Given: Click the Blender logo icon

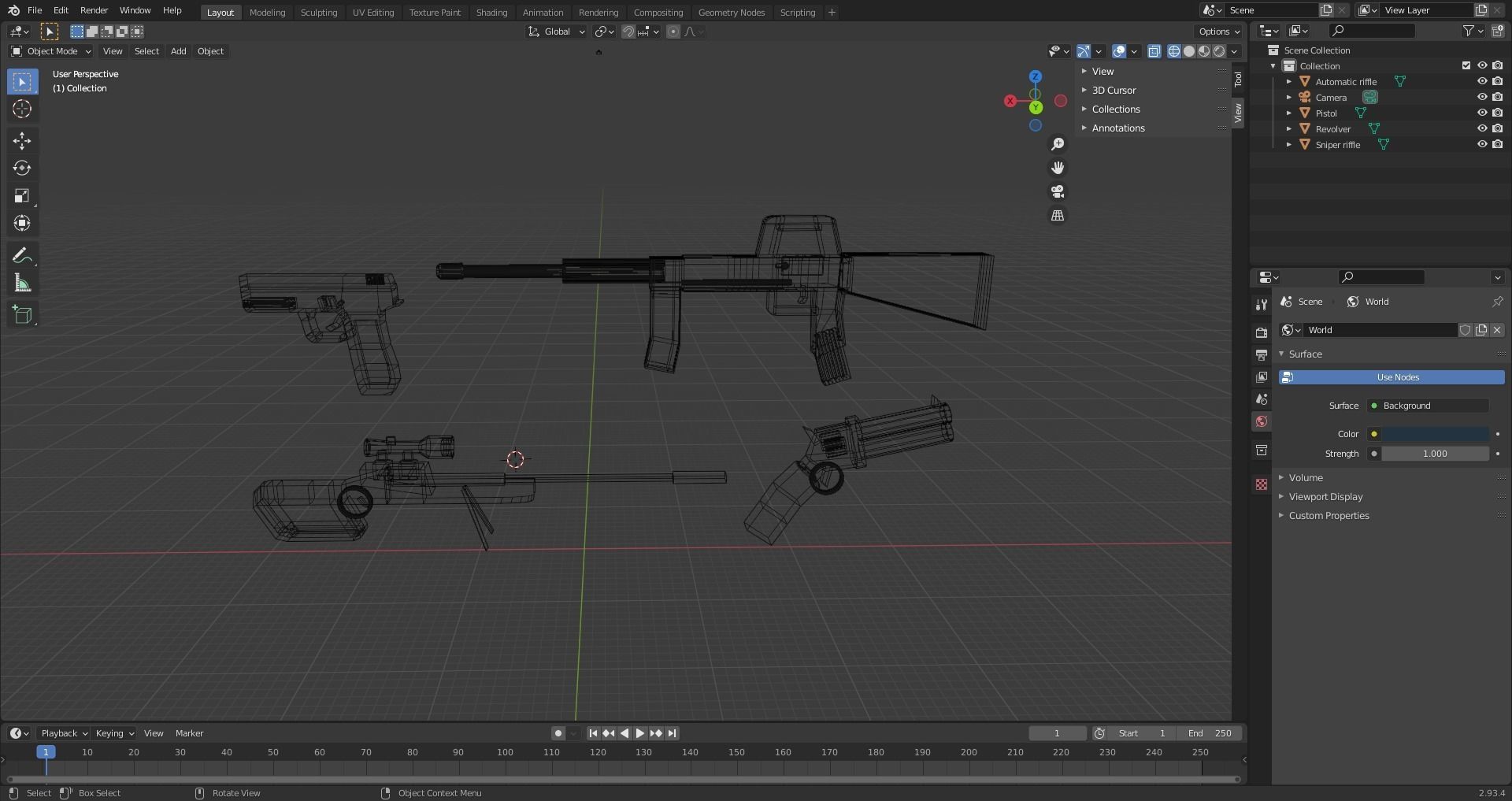Looking at the screenshot, I should (x=13, y=10).
